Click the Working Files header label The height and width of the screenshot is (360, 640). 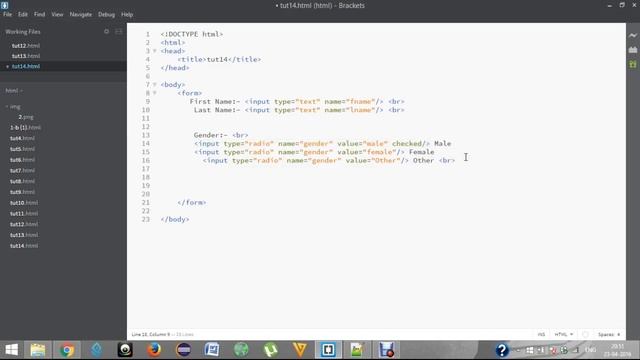[x=23, y=31]
